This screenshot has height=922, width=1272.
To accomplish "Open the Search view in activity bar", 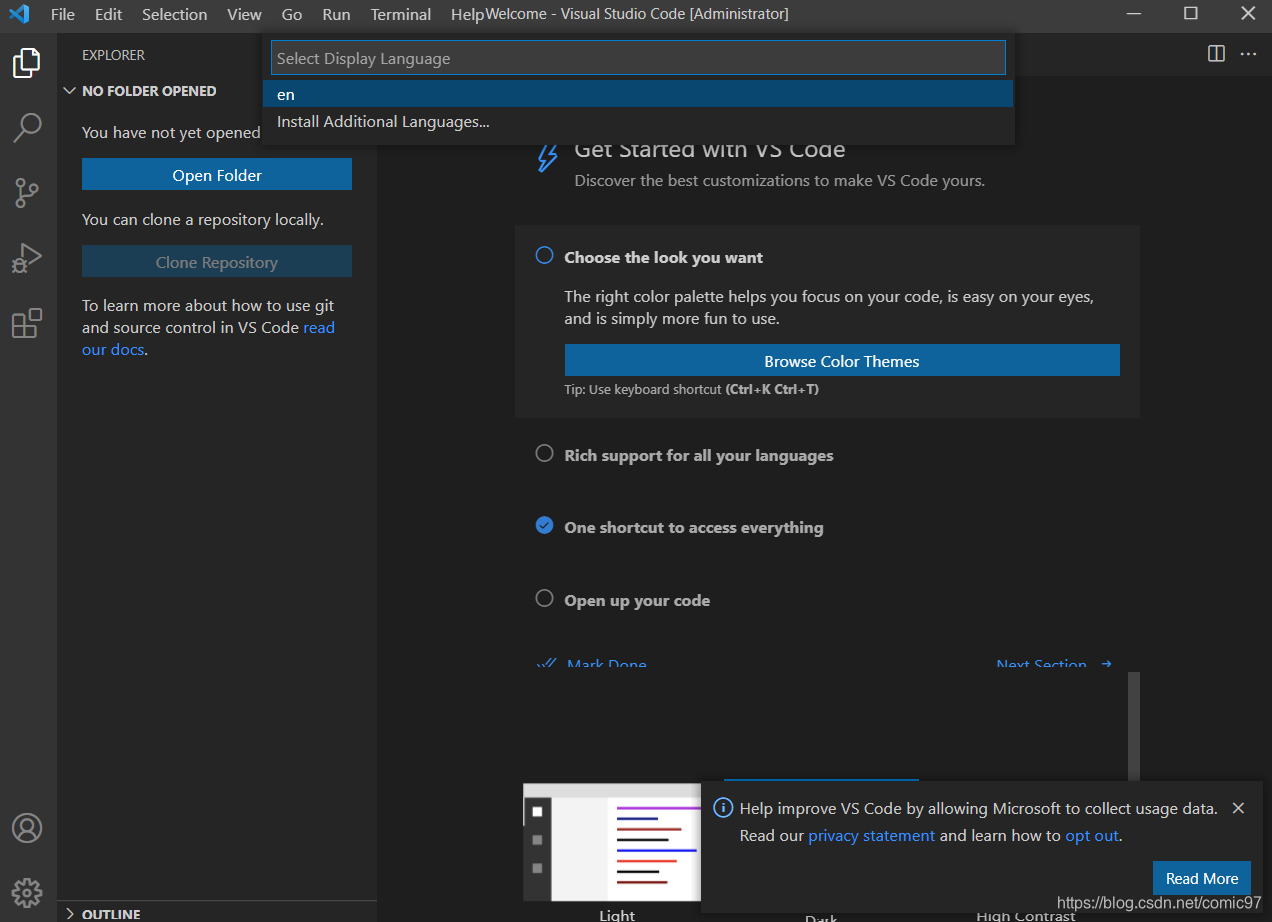I will [x=27, y=127].
